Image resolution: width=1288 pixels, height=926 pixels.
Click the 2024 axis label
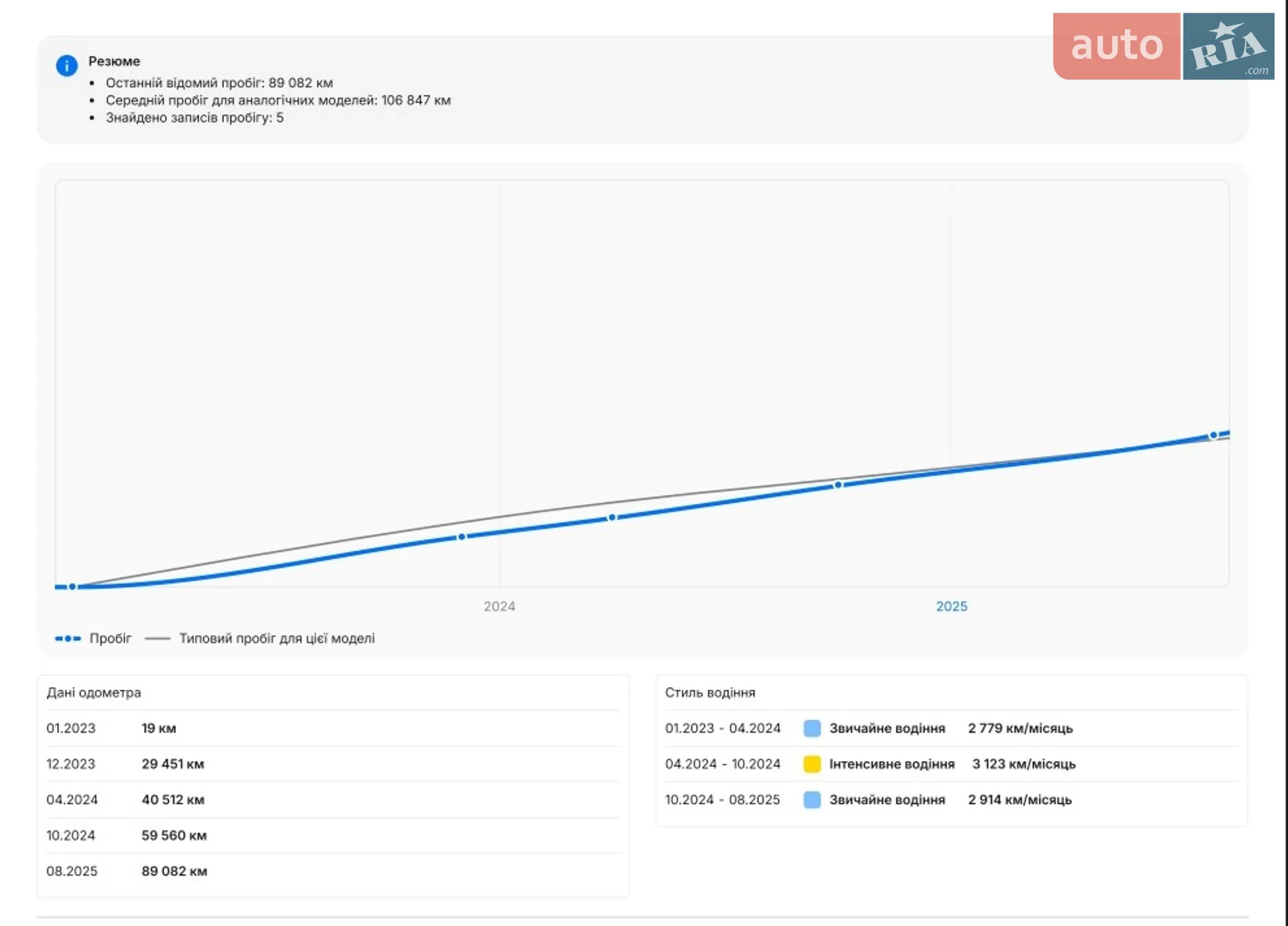click(500, 606)
